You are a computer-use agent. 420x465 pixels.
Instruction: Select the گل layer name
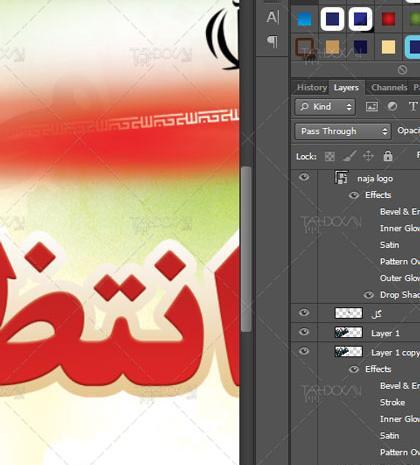(376, 314)
